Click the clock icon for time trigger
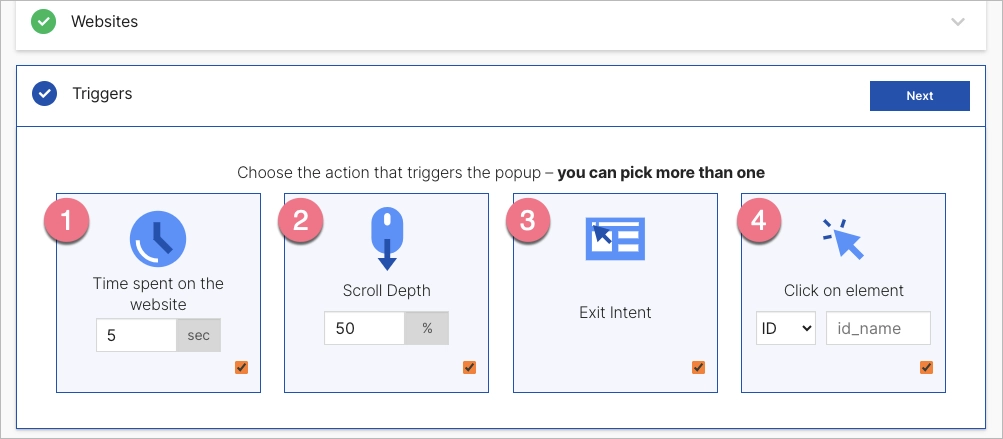The height and width of the screenshot is (439, 1003). [x=158, y=238]
